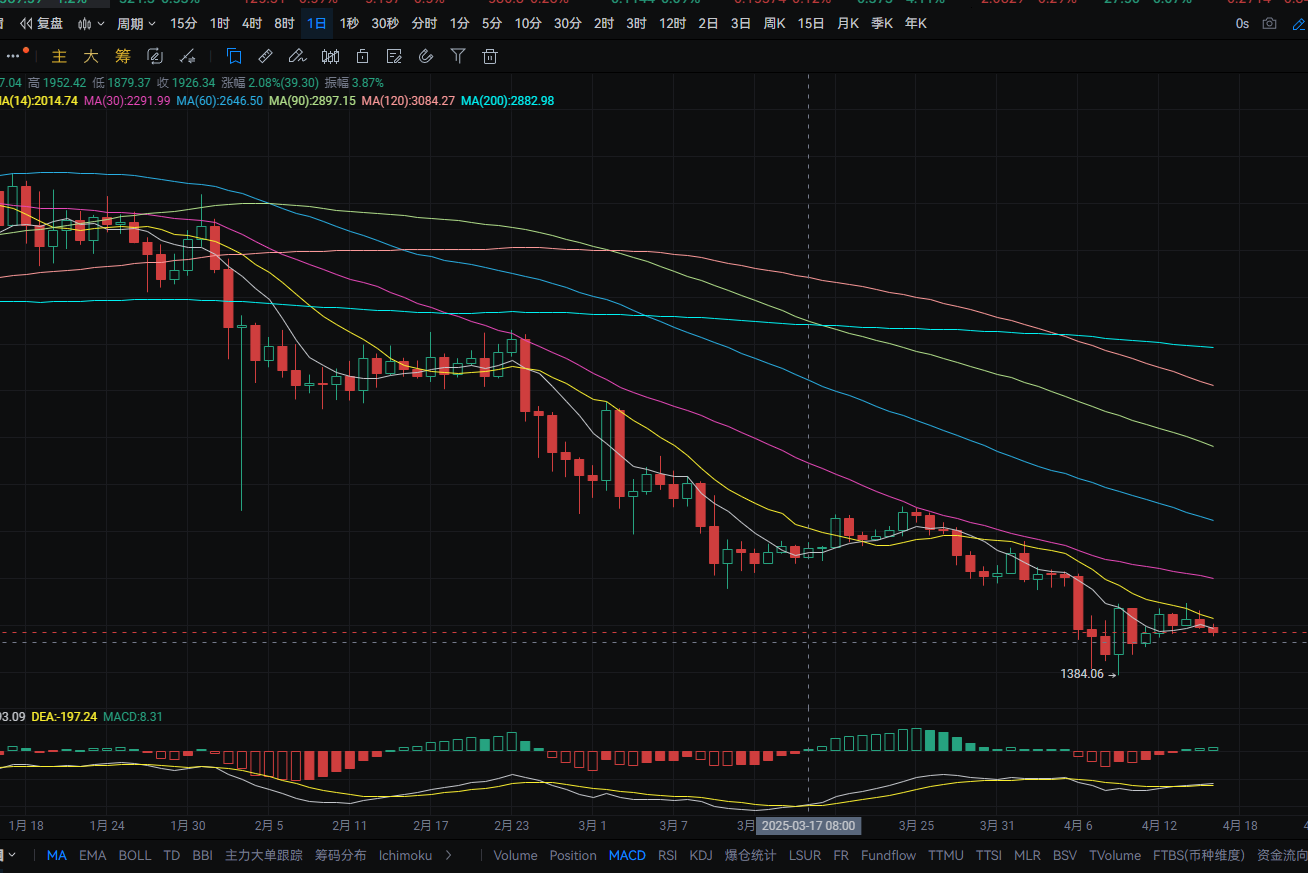Click the blue bookmark flag icon
Image resolution: width=1308 pixels, height=873 pixels.
pyautogui.click(x=234, y=57)
